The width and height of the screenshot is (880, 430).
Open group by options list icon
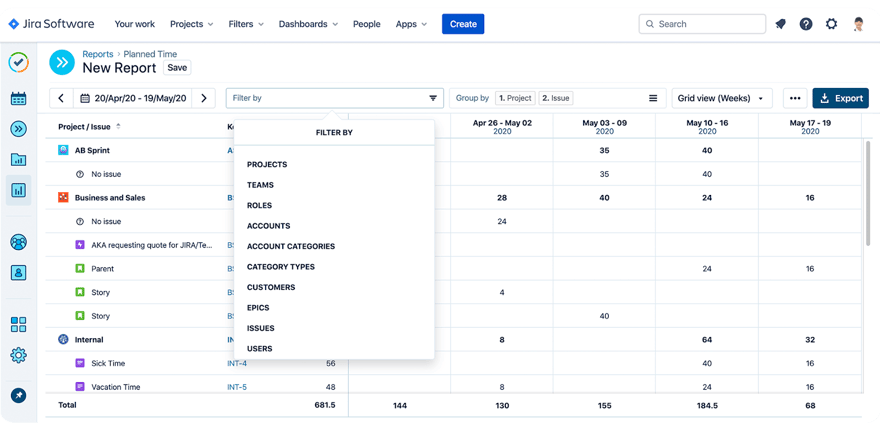[653, 98]
